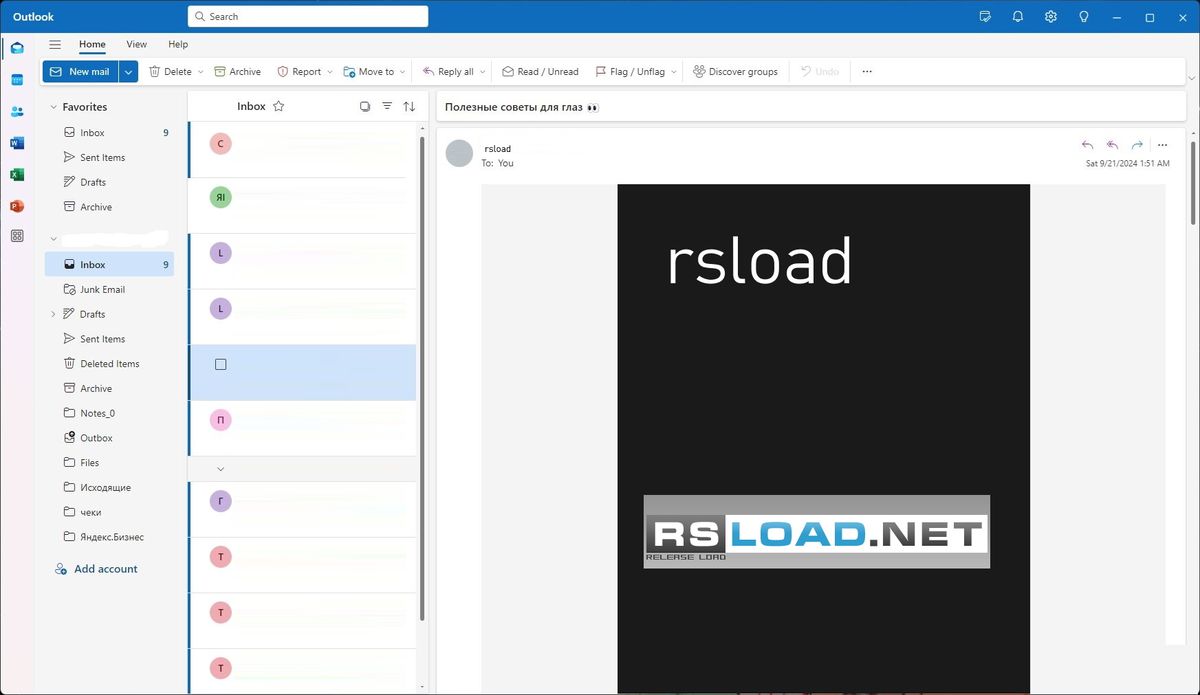
Task: Open the notifications bell
Action: click(x=1018, y=17)
